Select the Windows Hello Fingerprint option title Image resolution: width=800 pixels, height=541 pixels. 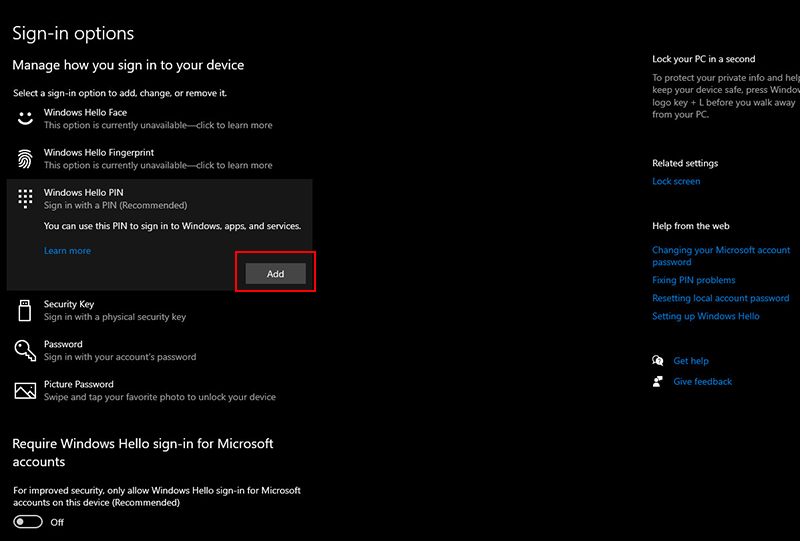[98, 153]
